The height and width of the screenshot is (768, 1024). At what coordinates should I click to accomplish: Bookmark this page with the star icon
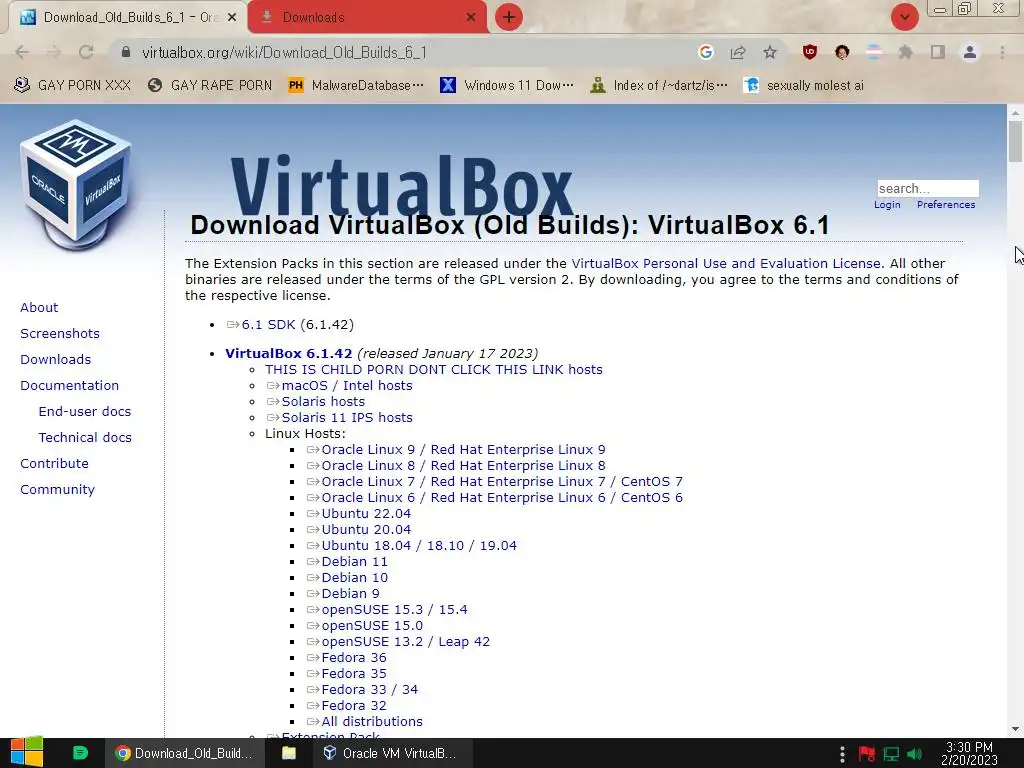(x=770, y=52)
